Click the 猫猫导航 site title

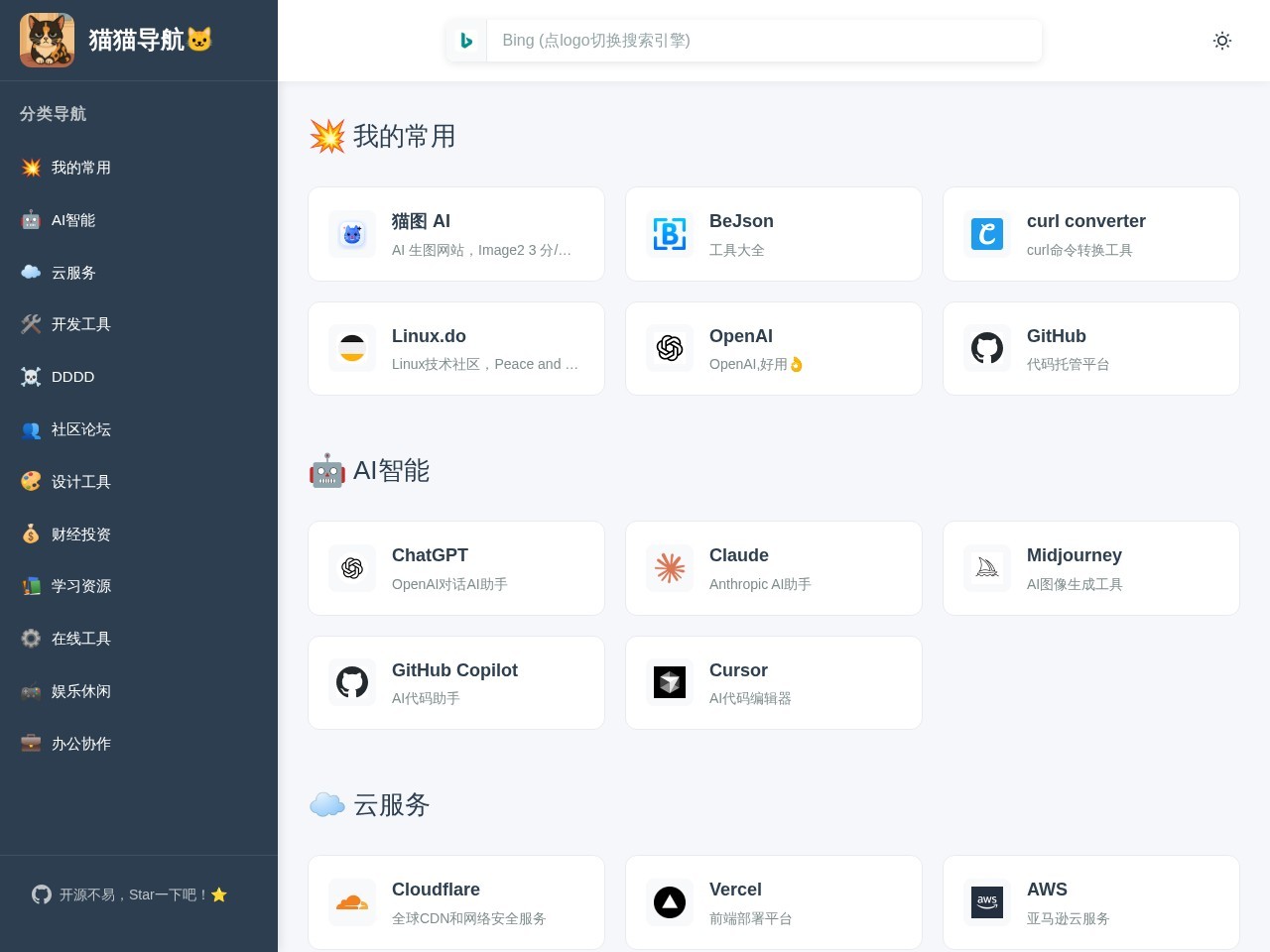click(x=151, y=40)
